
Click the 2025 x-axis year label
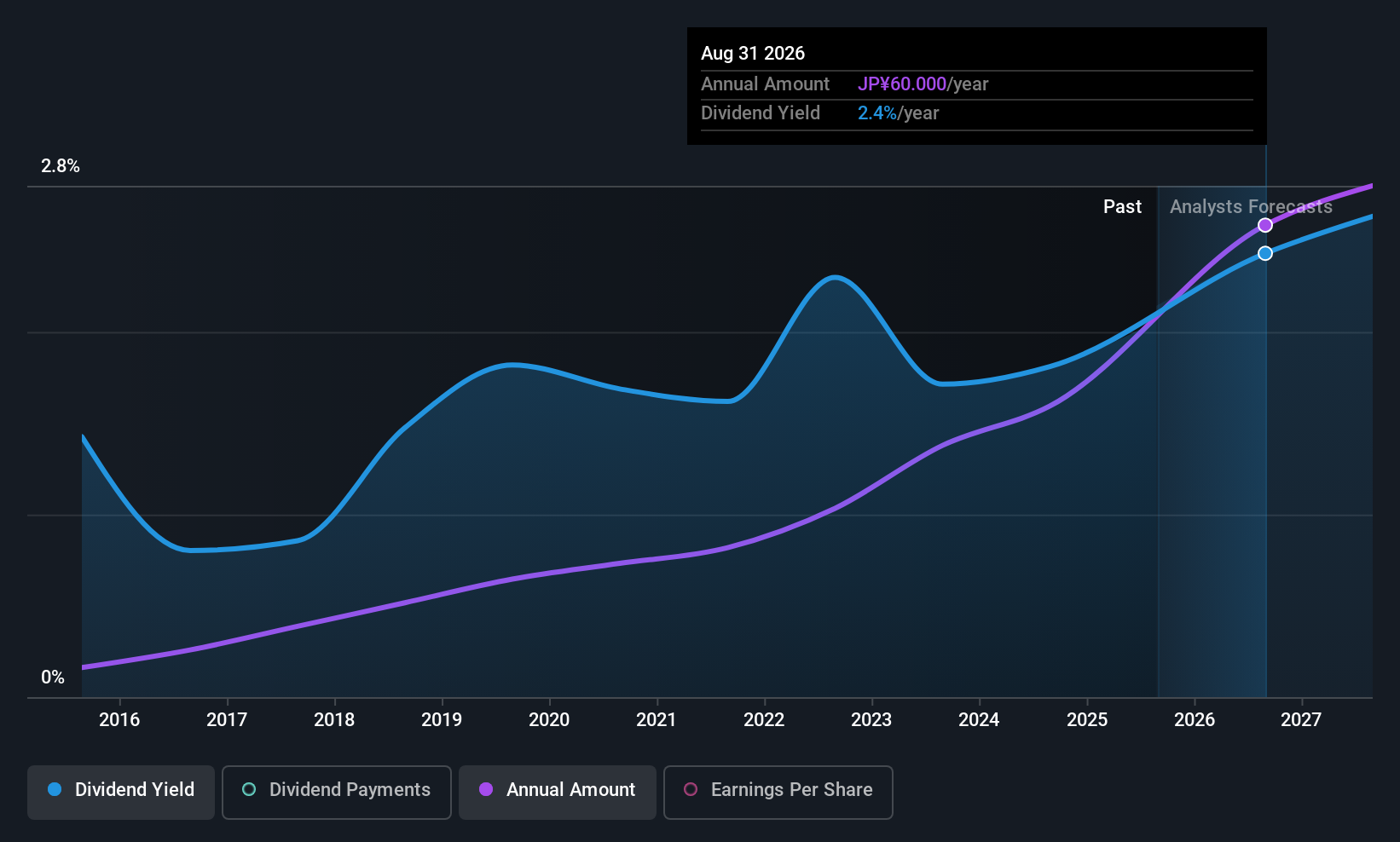coord(1087,720)
